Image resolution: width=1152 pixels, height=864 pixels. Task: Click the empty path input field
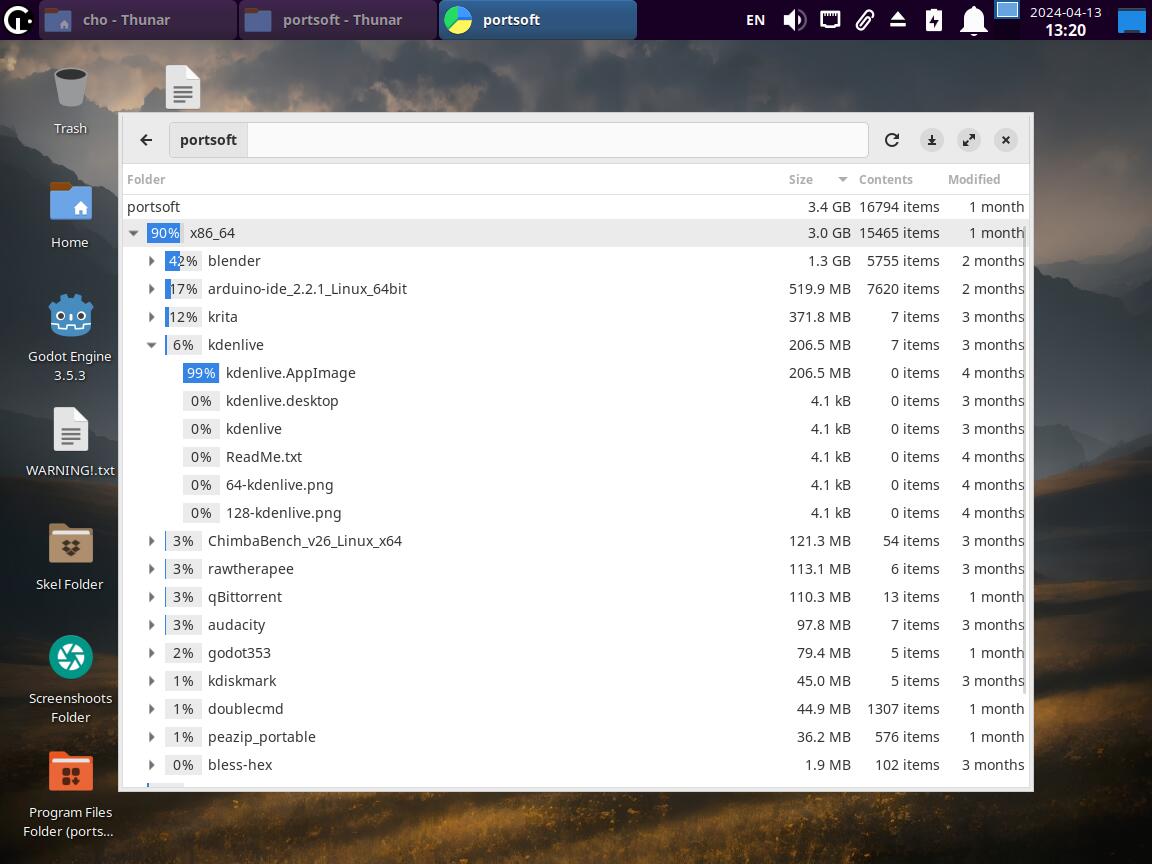[558, 140]
